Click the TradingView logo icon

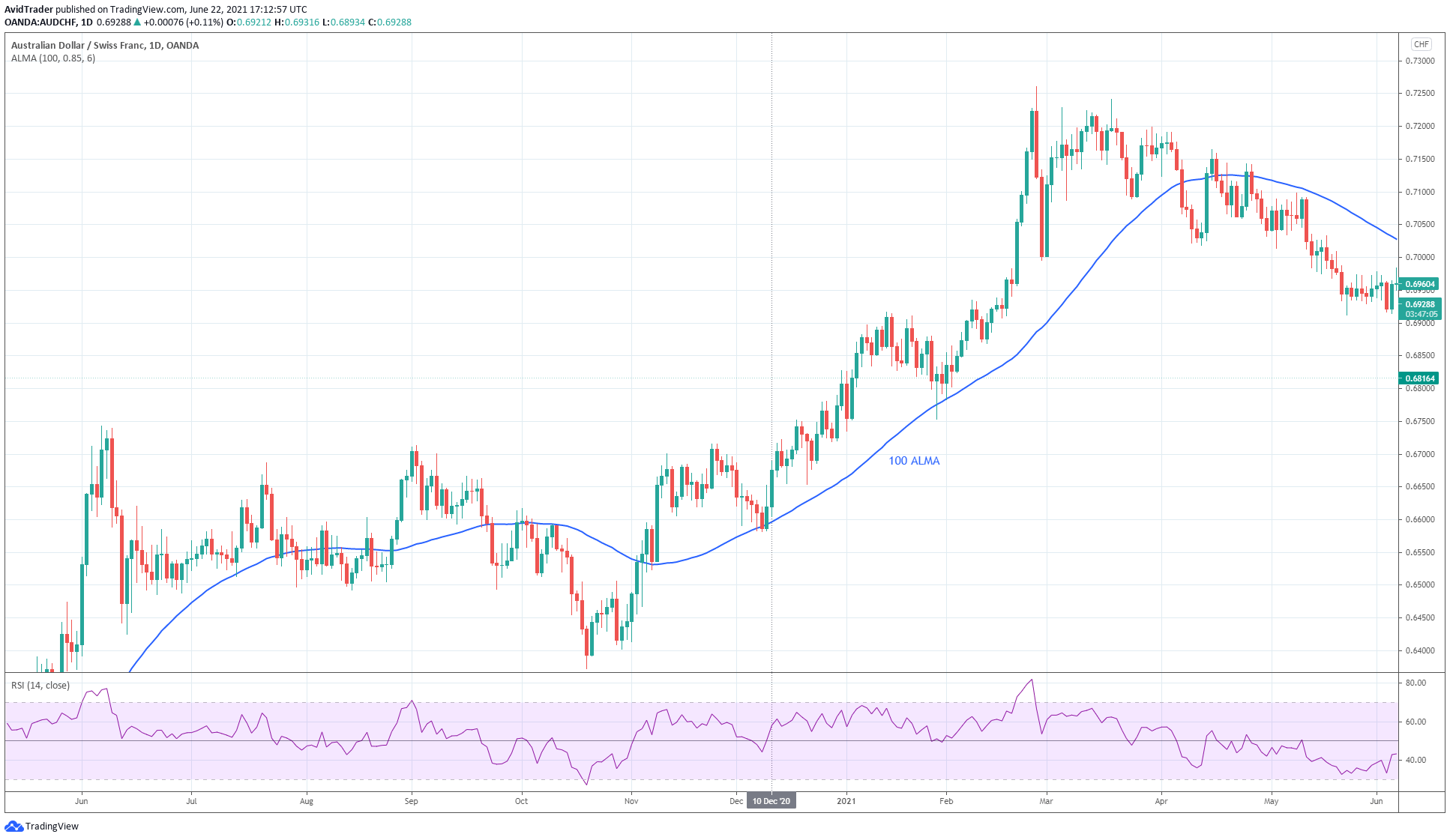13,826
